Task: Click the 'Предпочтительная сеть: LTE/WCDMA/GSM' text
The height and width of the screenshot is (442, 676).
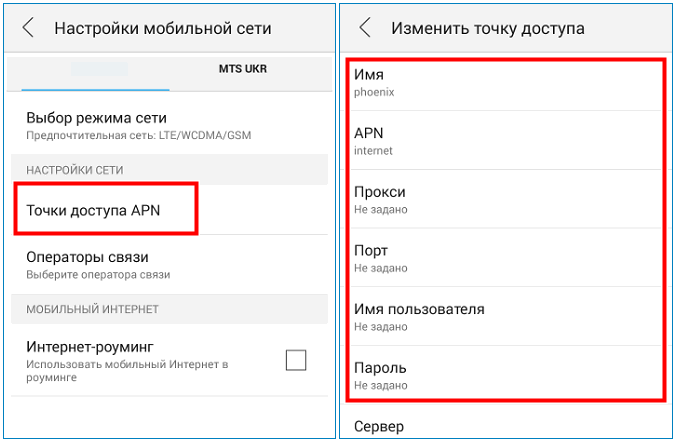Action: pyautogui.click(x=138, y=135)
